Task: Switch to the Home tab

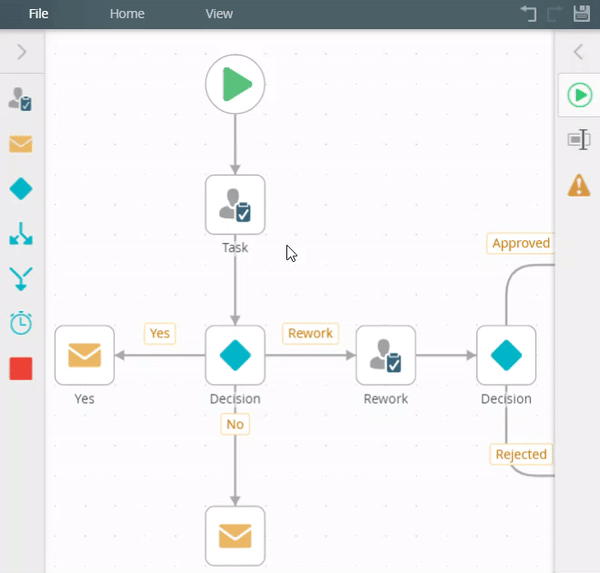Action: coord(127,14)
